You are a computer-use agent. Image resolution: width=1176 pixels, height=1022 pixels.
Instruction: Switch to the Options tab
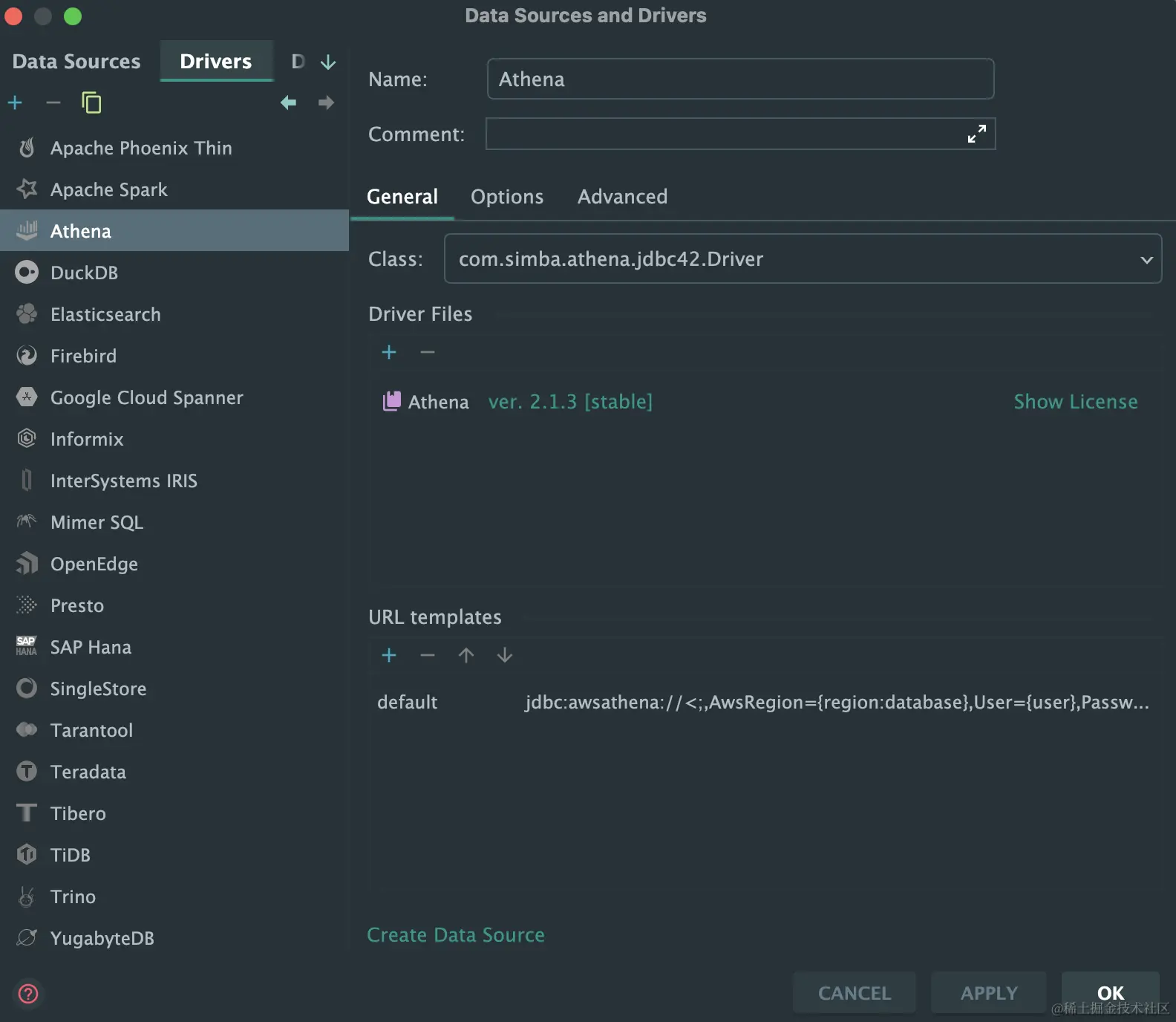[507, 197]
